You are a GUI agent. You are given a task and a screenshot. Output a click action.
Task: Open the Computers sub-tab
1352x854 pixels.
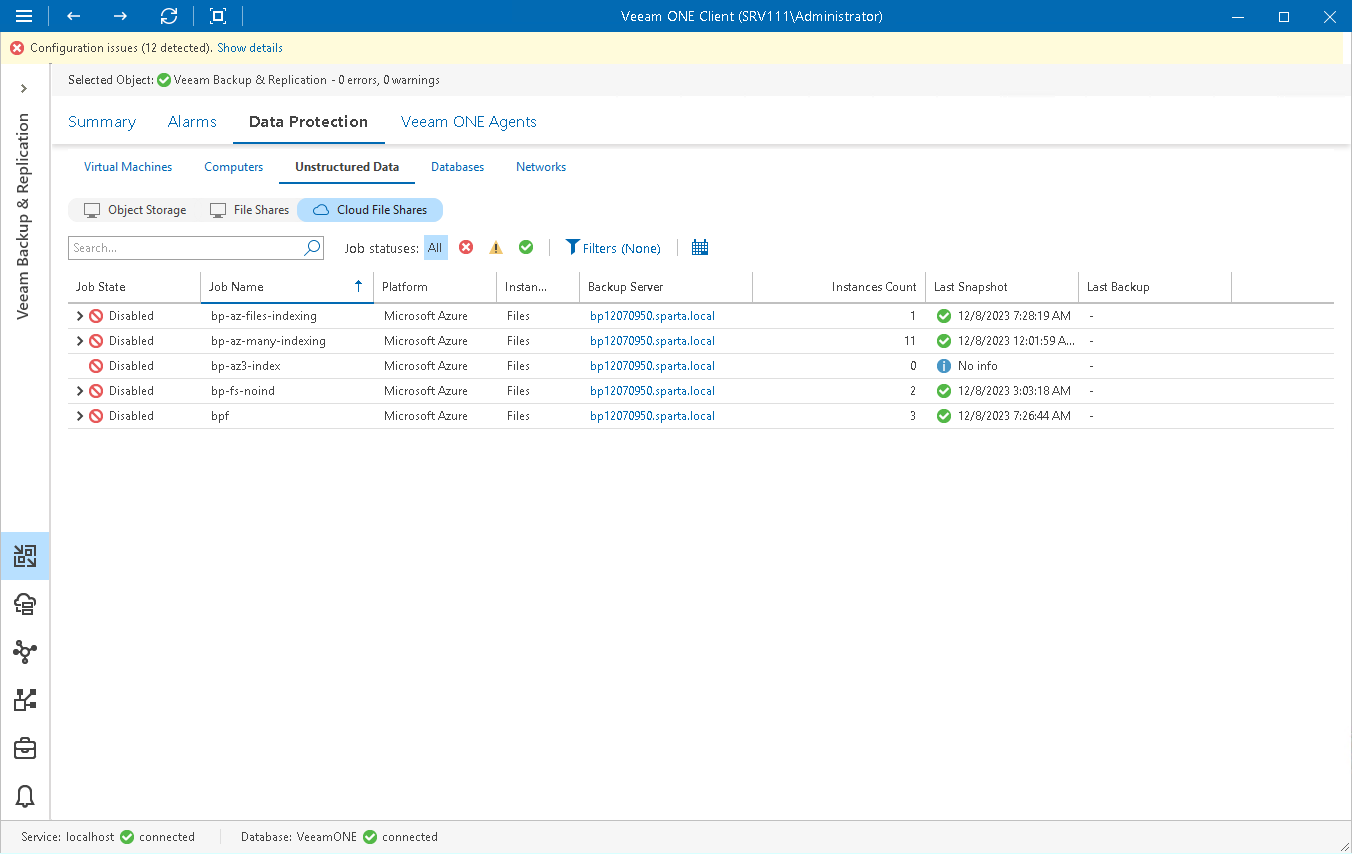pos(234,167)
